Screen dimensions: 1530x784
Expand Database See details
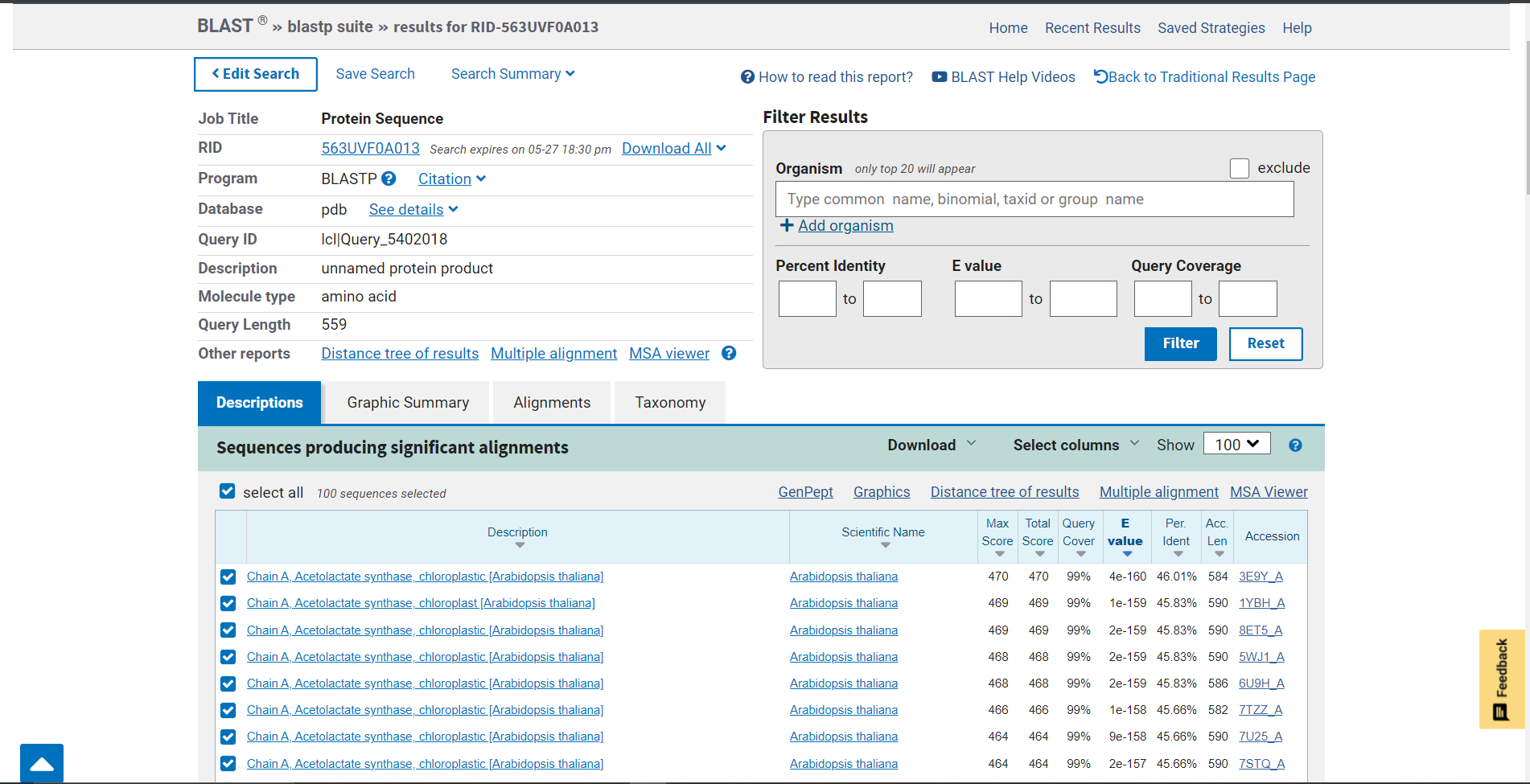coord(413,209)
